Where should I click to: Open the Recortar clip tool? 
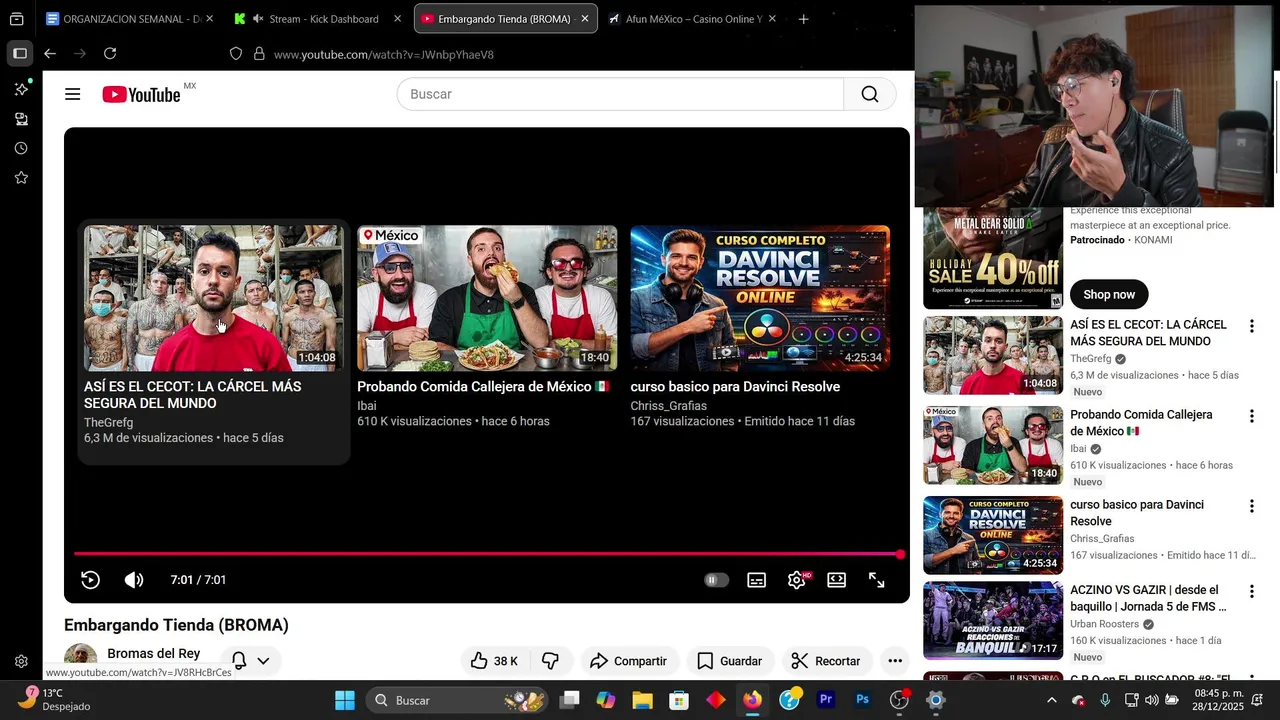826,661
